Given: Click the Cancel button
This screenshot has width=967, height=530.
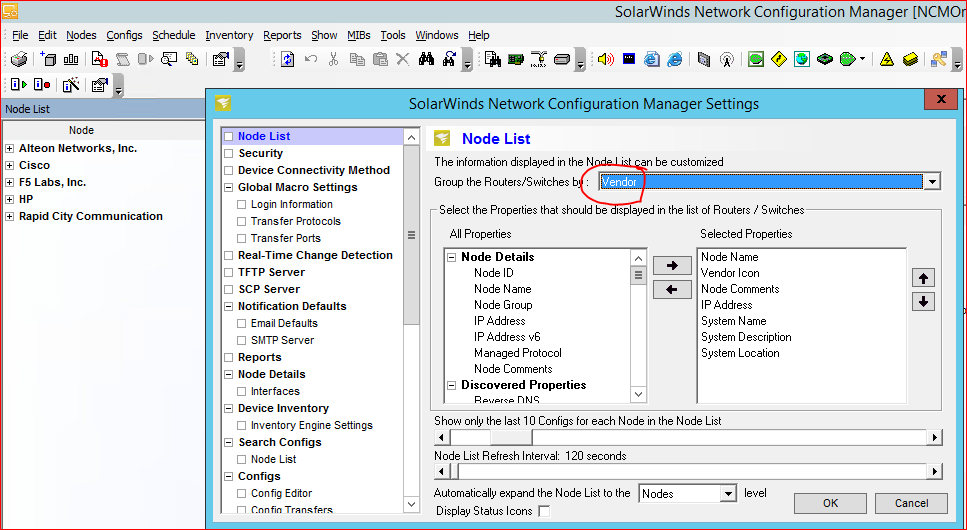Looking at the screenshot, I should coord(911,503).
